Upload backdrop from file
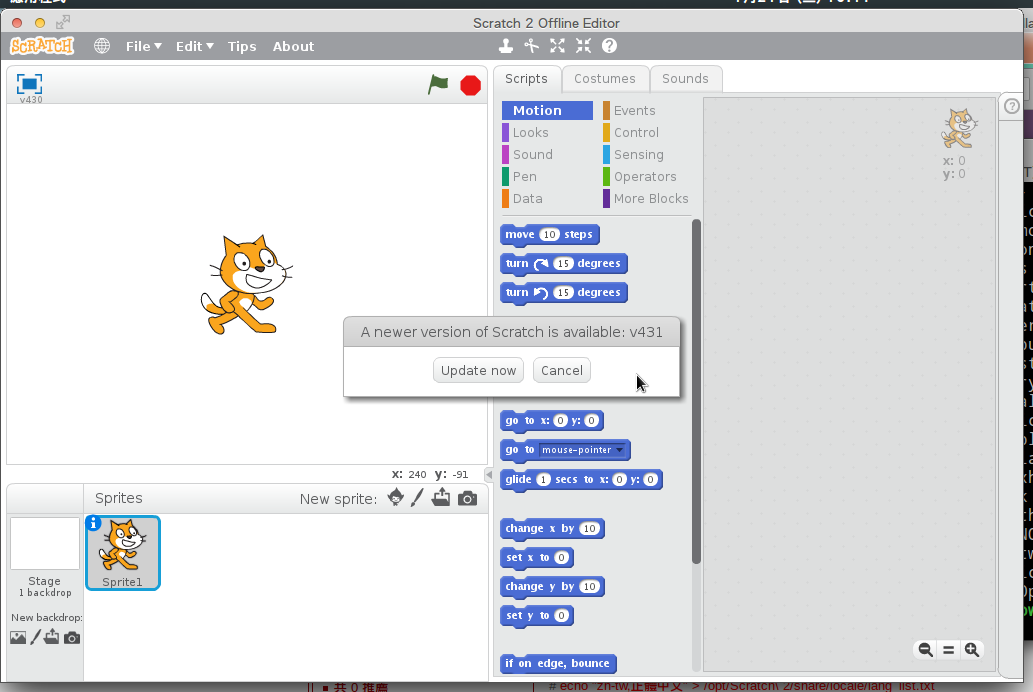Image resolution: width=1033 pixels, height=692 pixels. [51, 637]
